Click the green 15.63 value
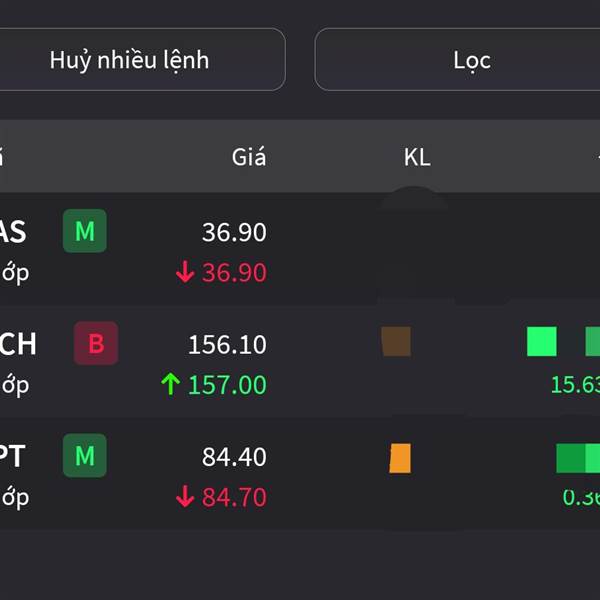Screen dimensions: 600x600 click(575, 385)
